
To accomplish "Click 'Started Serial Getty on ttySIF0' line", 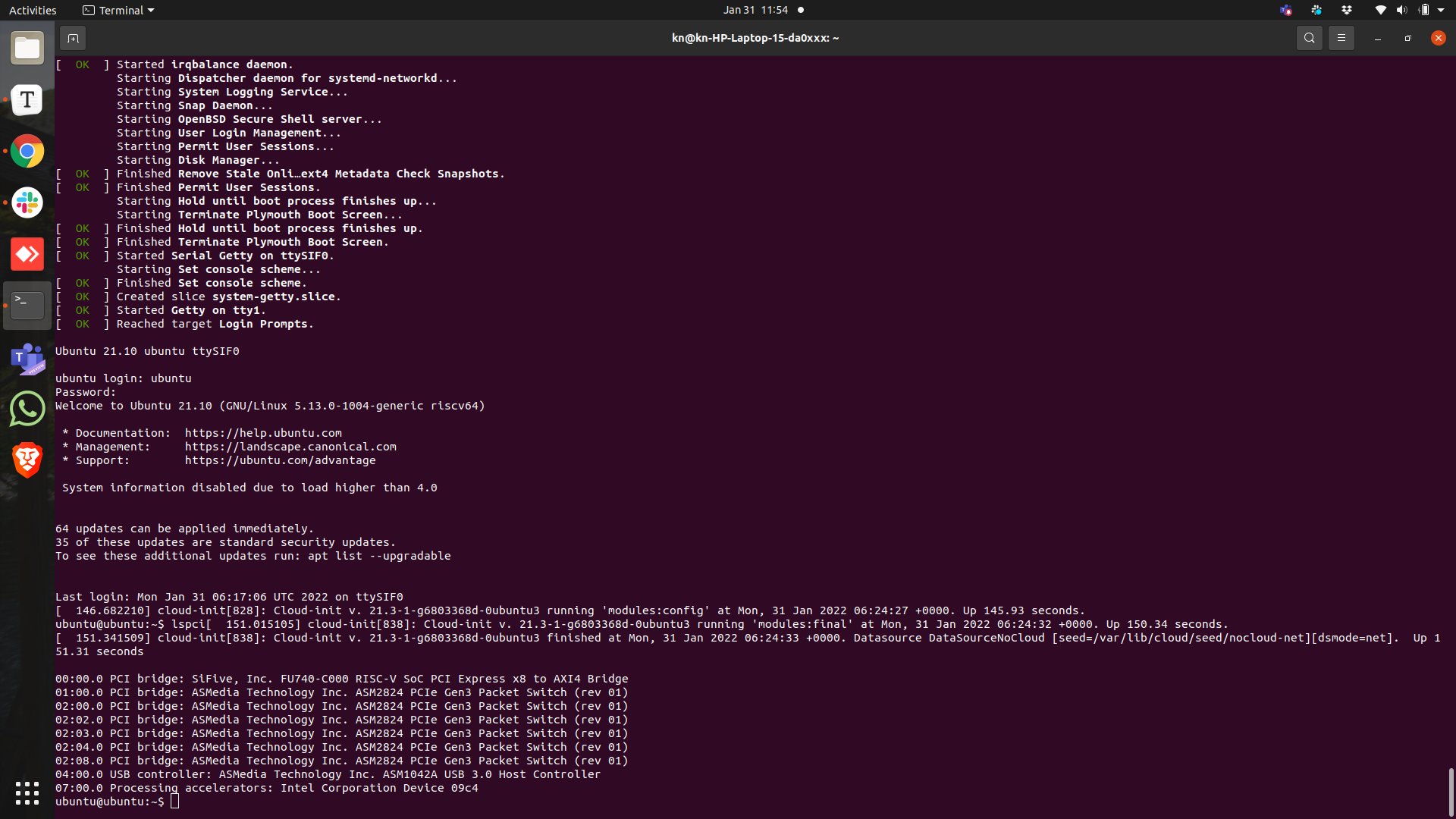I will (x=195, y=256).
